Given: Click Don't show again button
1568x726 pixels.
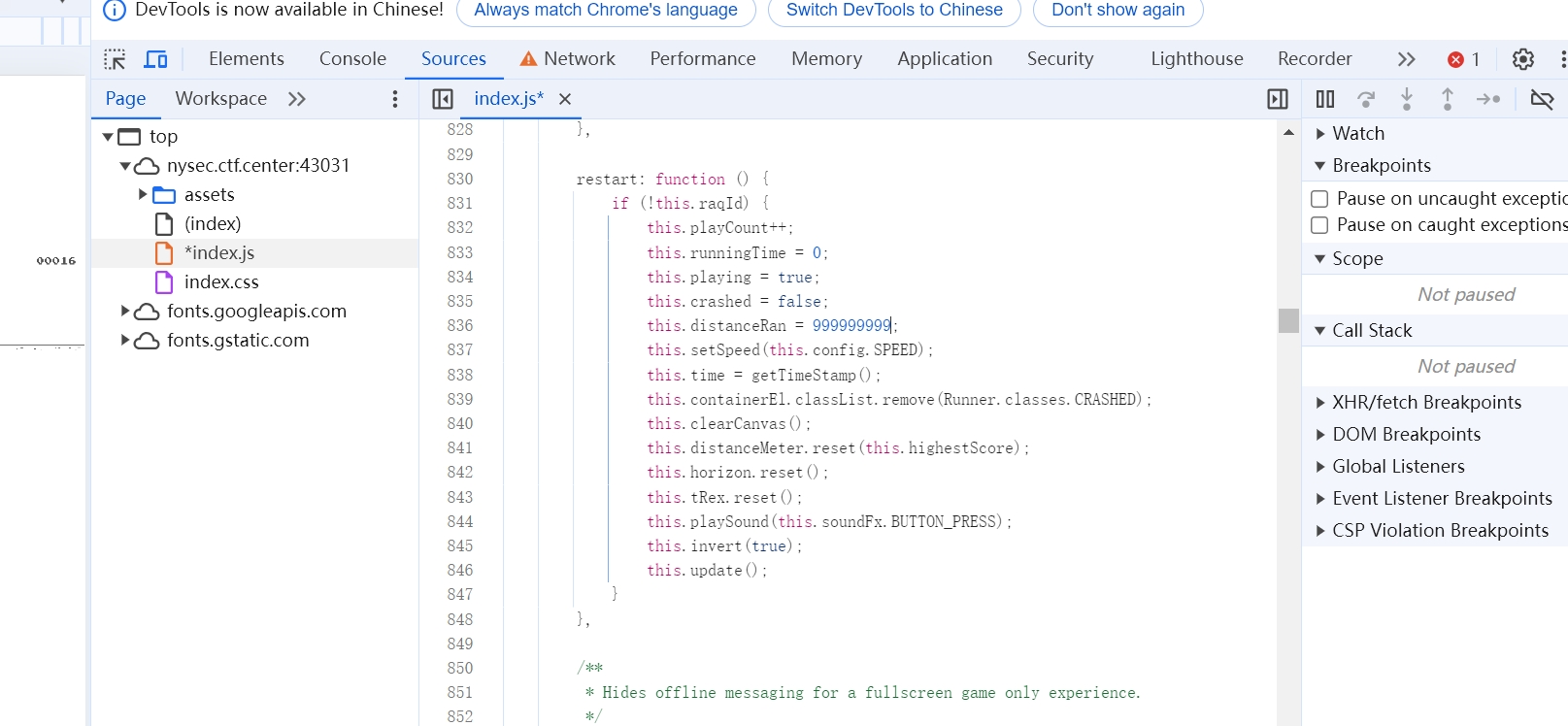Looking at the screenshot, I should coord(1118,11).
